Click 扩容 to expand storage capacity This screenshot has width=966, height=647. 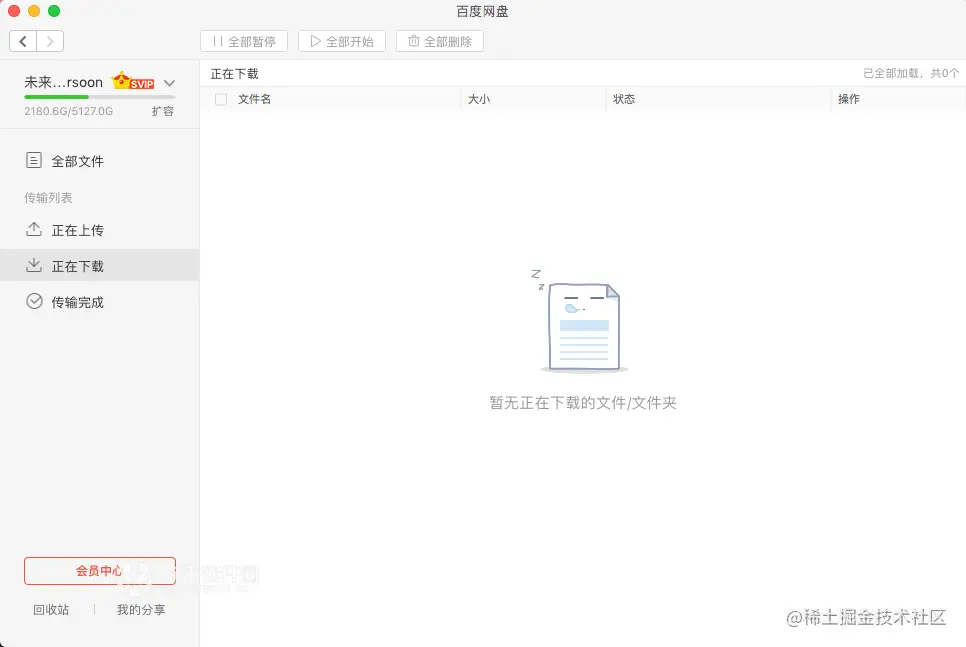point(163,111)
